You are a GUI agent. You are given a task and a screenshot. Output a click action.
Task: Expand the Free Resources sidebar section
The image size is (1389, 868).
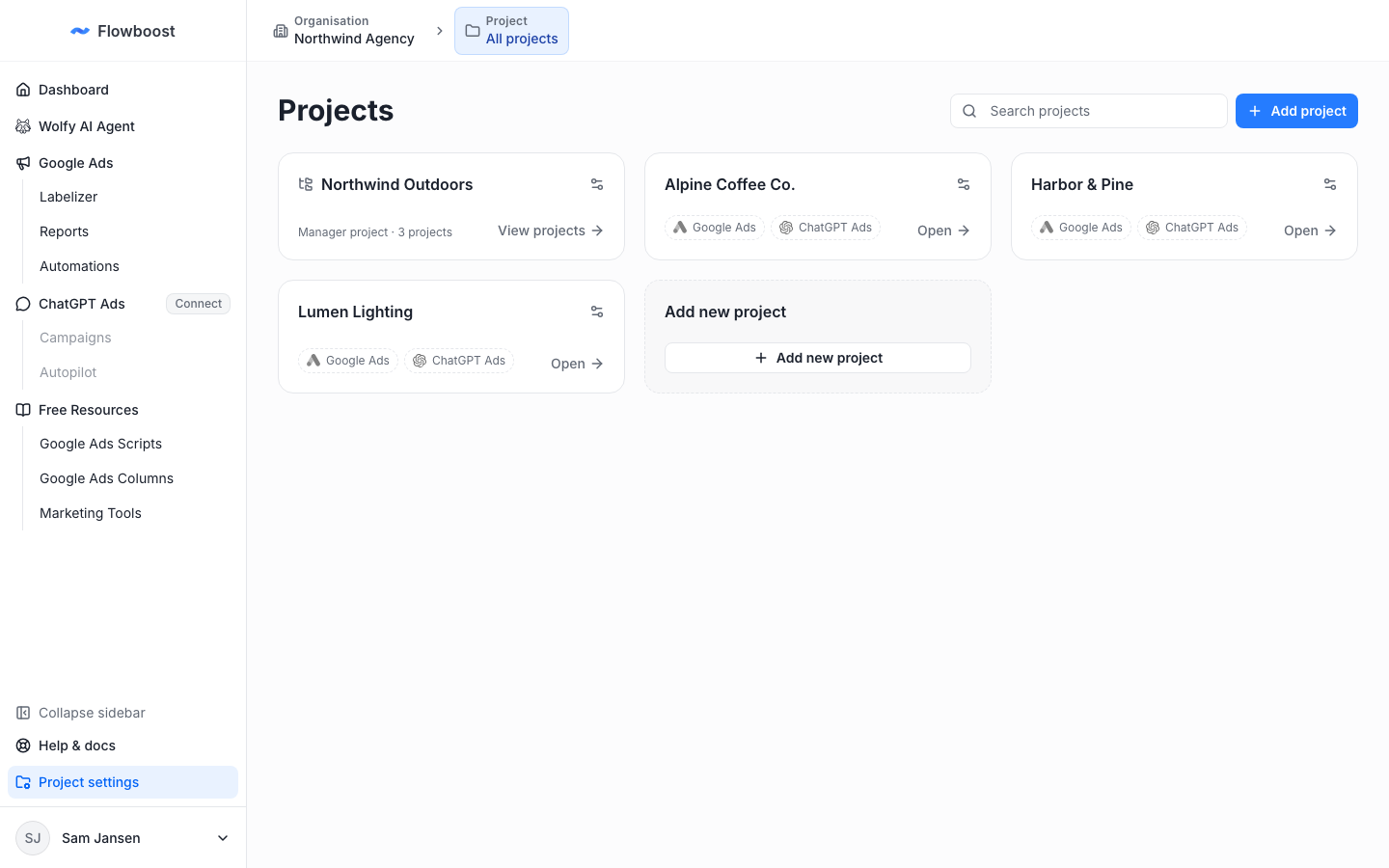click(x=123, y=410)
